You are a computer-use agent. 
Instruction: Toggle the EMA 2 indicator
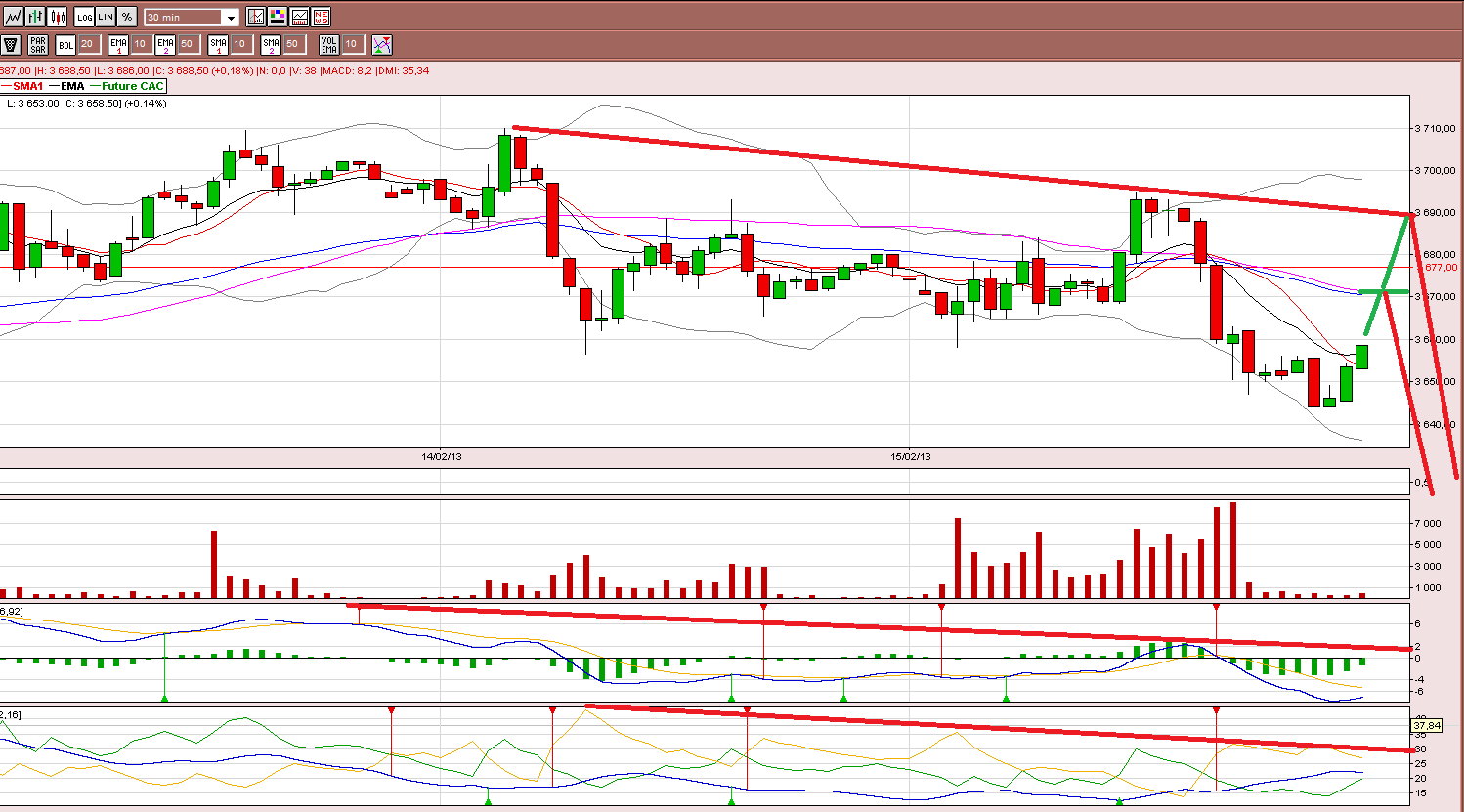click(x=165, y=44)
